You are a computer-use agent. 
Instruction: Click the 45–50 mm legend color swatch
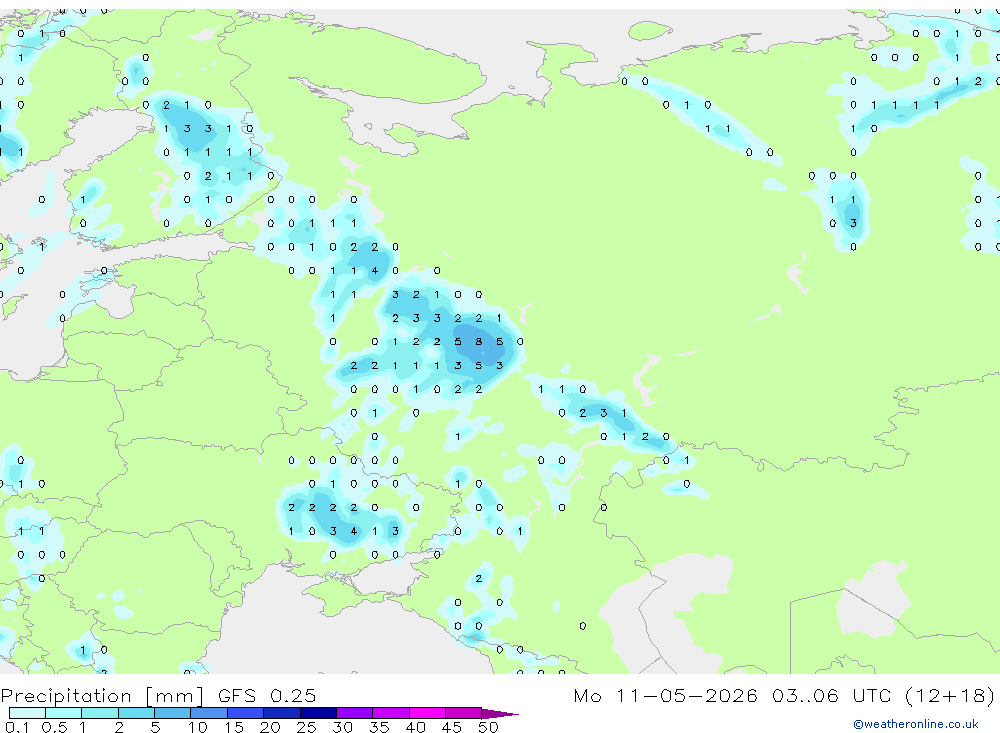click(x=464, y=713)
